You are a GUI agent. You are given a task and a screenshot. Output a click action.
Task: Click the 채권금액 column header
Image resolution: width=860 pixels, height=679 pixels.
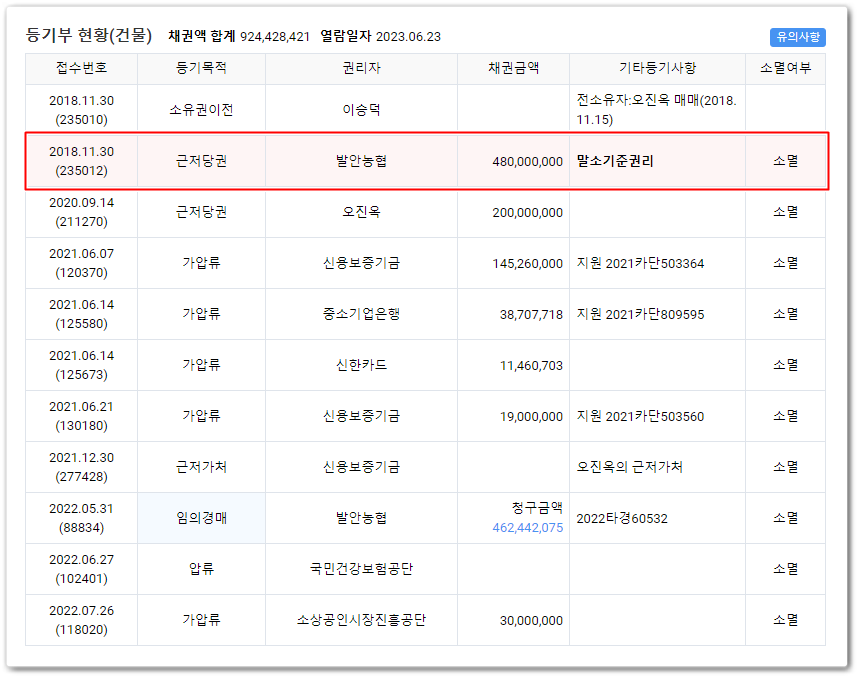513,68
